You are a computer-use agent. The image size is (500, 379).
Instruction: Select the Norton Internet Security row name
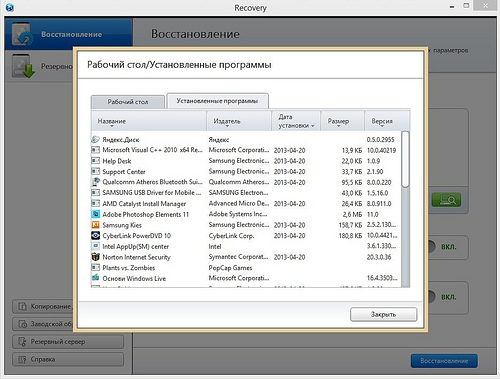pyautogui.click(x=136, y=257)
